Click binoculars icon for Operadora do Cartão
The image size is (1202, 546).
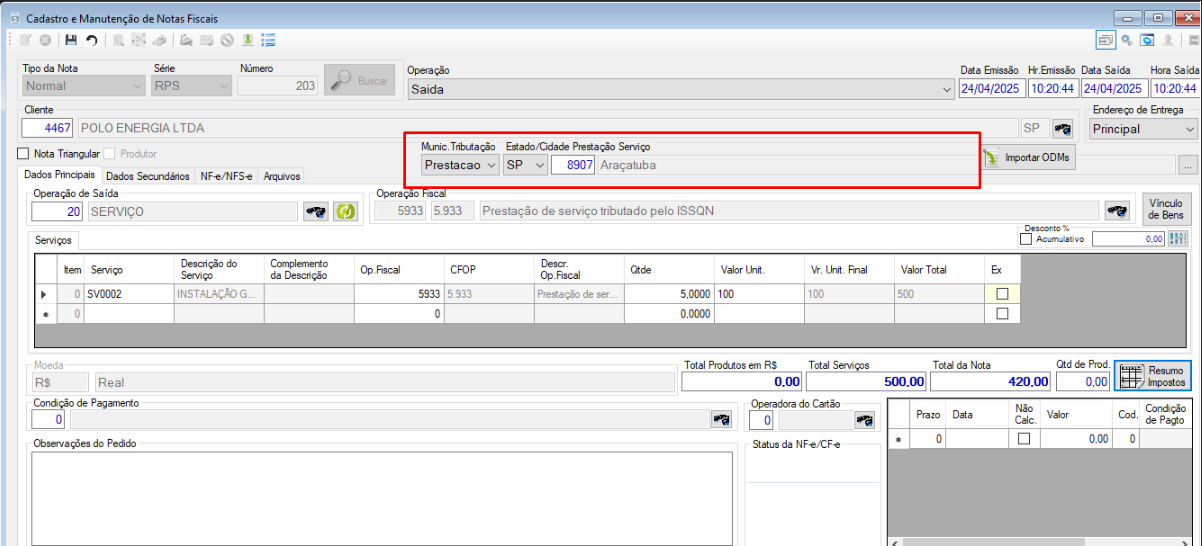(864, 420)
